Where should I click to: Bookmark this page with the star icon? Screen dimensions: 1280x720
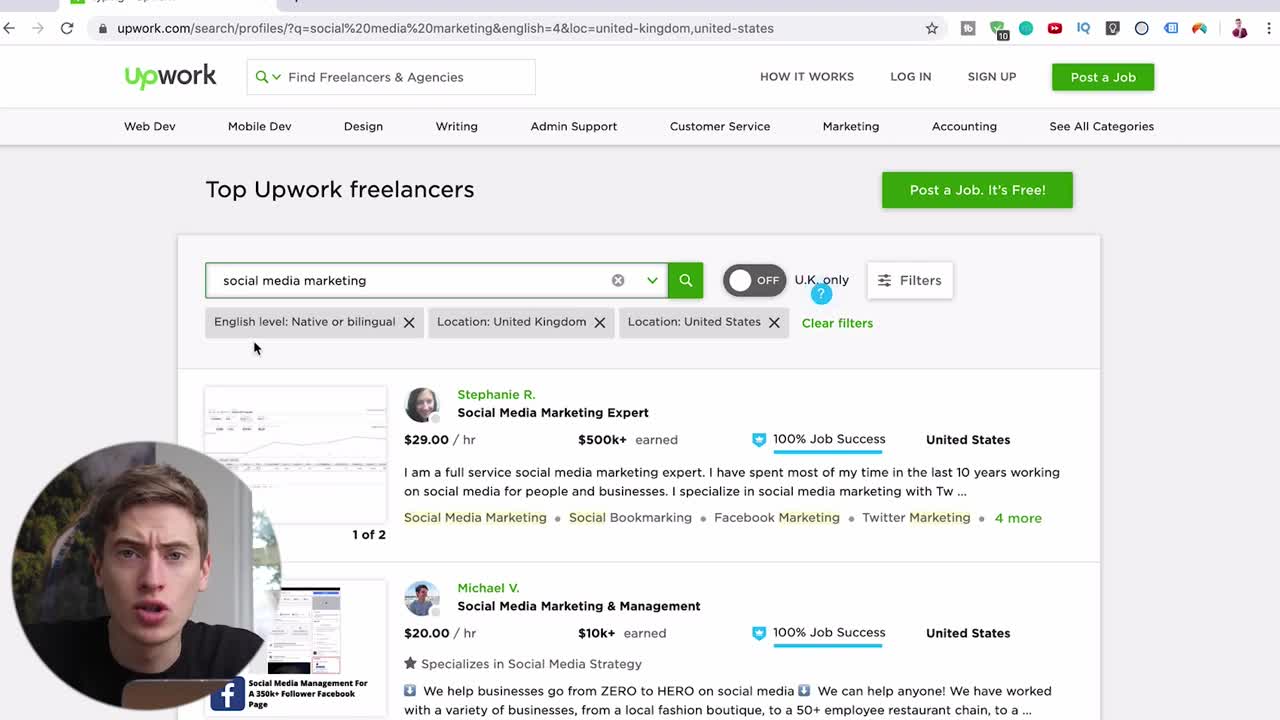click(x=932, y=28)
